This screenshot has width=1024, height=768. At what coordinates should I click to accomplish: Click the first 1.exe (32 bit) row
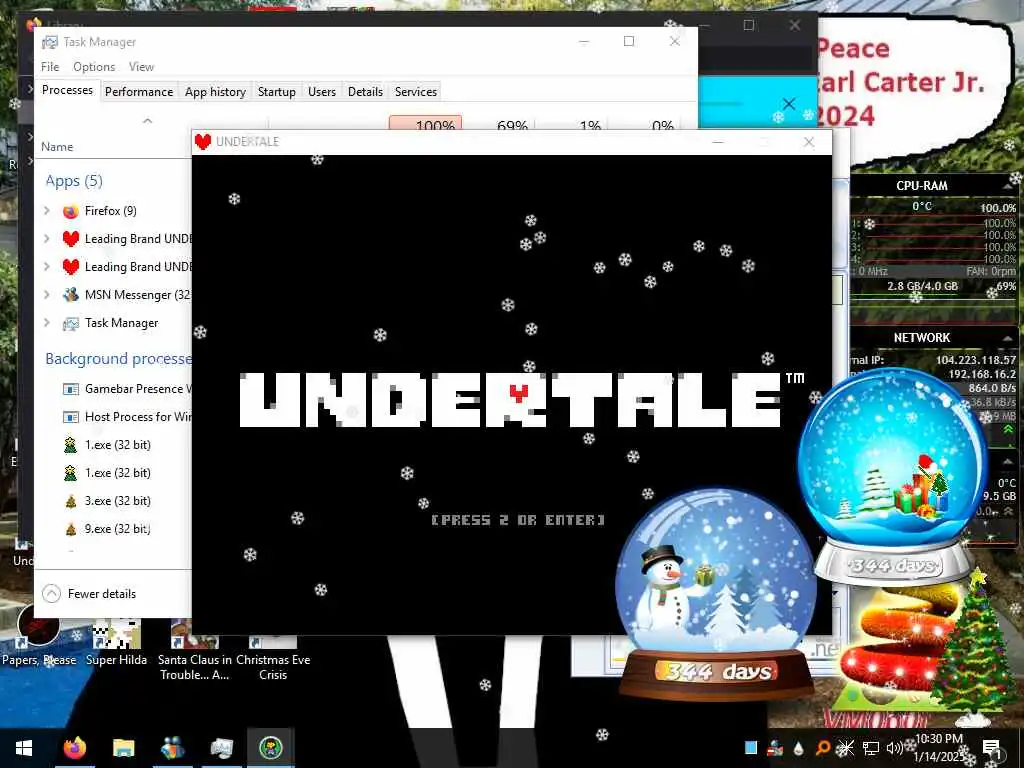[x=112, y=445]
